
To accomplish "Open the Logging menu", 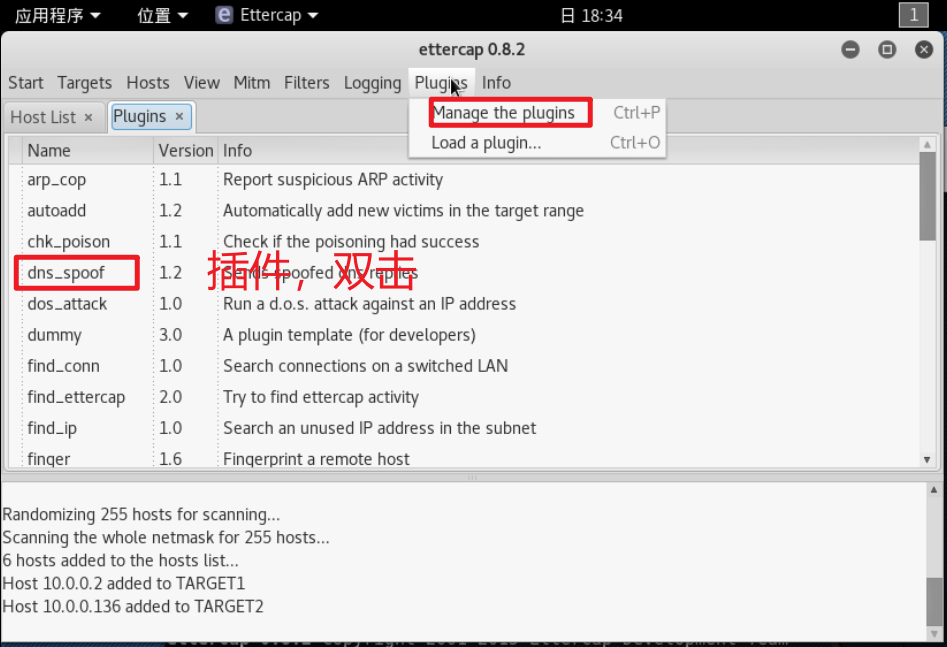I will point(372,83).
